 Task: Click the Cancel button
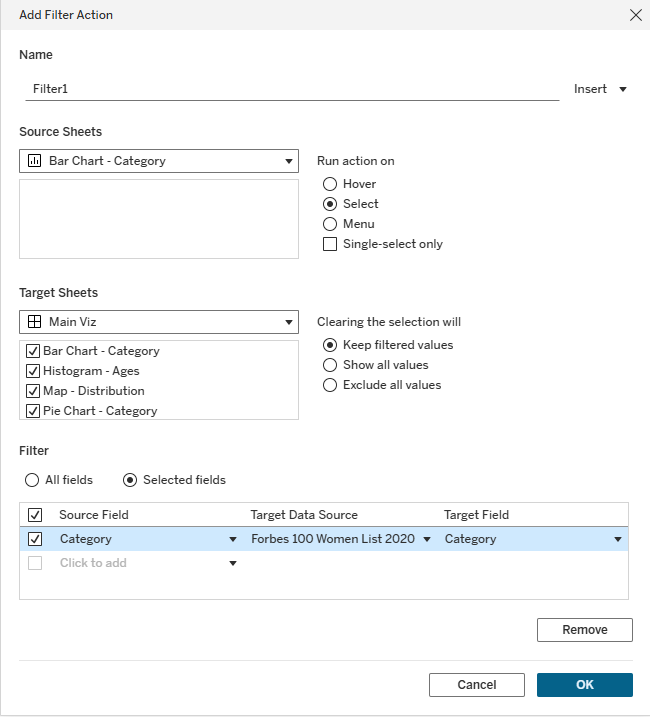(x=476, y=685)
